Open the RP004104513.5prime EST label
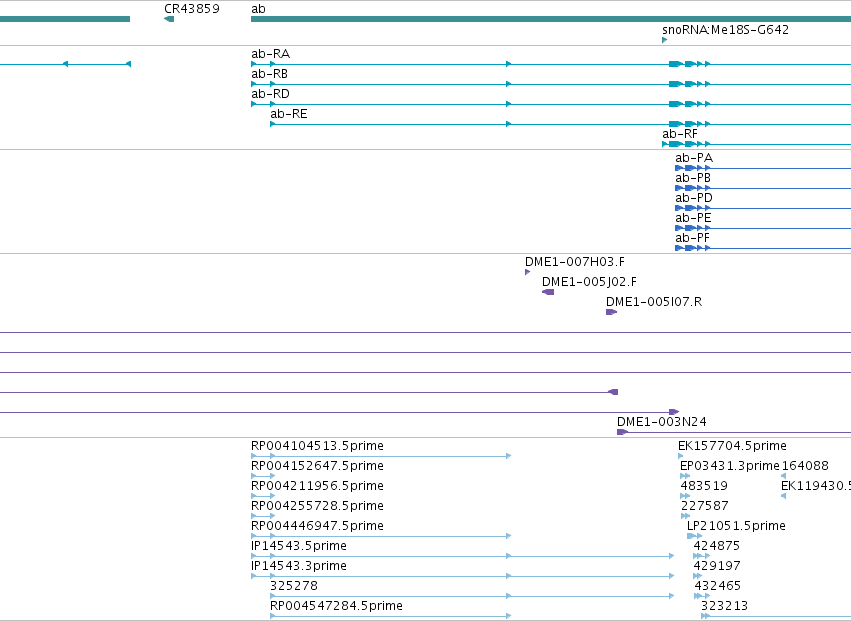Screen dimensions: 851x621 coord(317,446)
